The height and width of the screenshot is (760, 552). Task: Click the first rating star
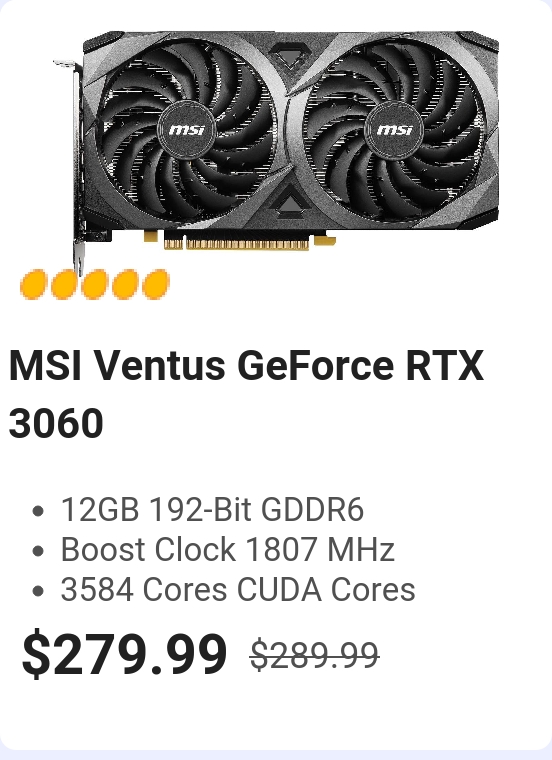pyautogui.click(x=33, y=284)
